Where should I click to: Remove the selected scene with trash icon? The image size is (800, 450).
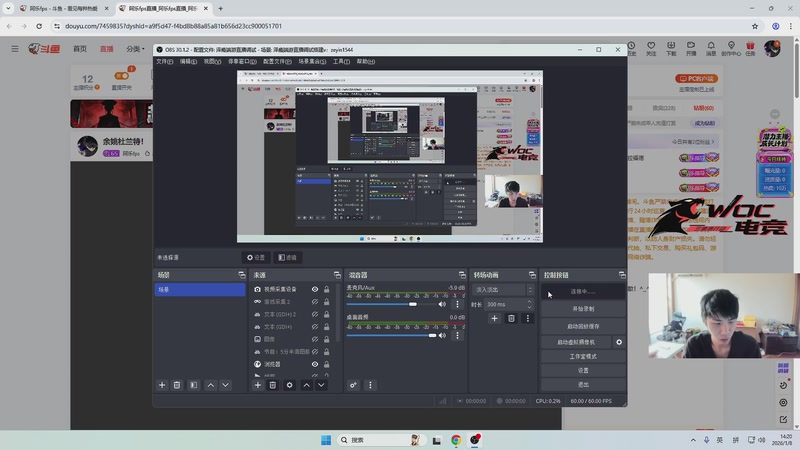click(x=177, y=385)
